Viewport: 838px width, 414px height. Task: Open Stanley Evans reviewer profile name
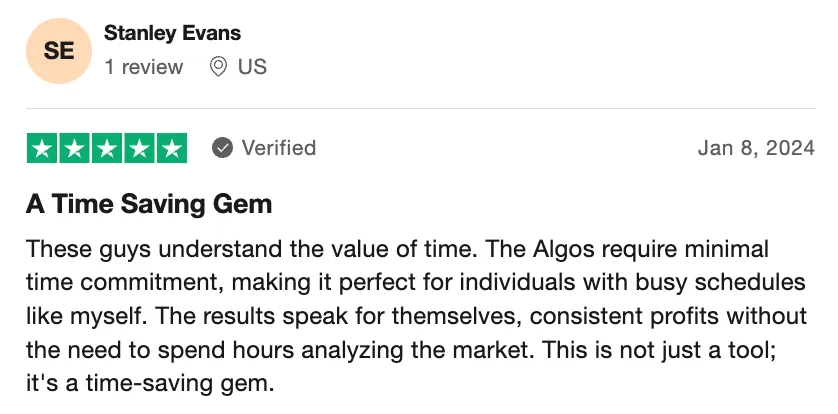172,33
